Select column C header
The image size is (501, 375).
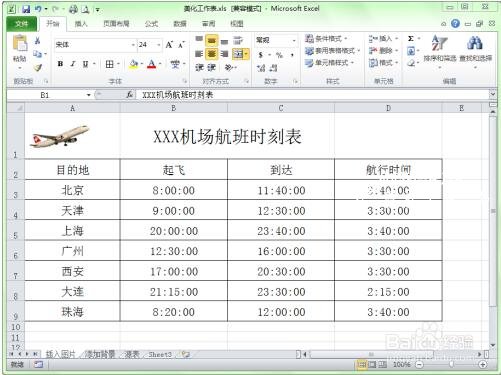tap(281, 108)
